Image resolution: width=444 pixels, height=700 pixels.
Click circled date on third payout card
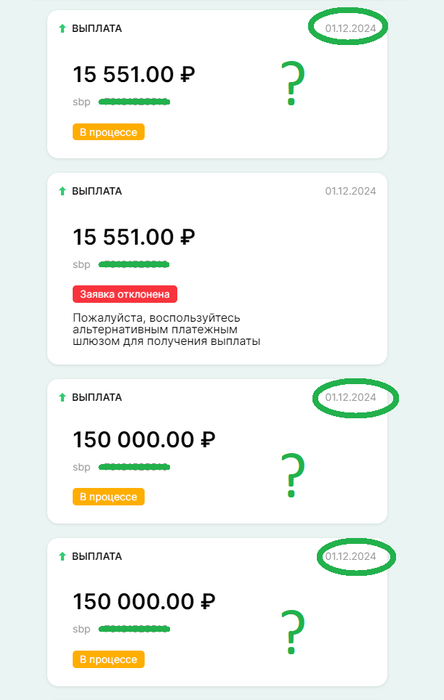[x=350, y=397]
